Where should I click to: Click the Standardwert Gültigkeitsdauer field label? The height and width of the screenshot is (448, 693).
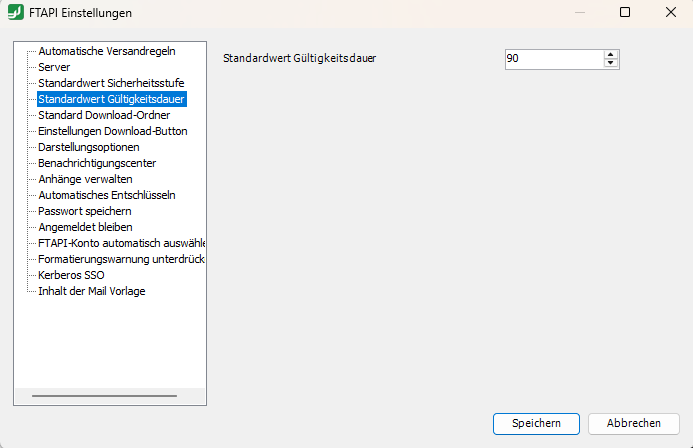point(299,58)
